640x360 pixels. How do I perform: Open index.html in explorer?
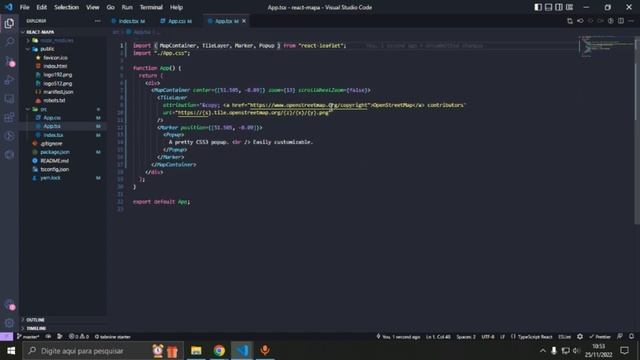pos(56,66)
